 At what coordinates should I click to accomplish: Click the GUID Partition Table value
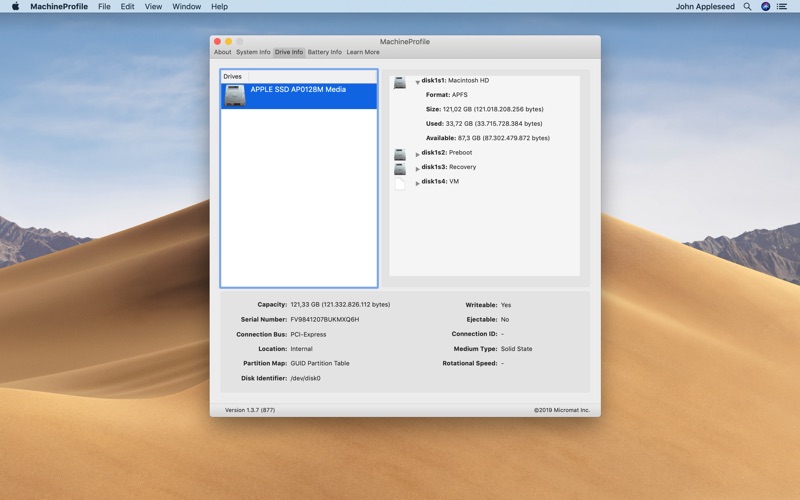pyautogui.click(x=320, y=363)
